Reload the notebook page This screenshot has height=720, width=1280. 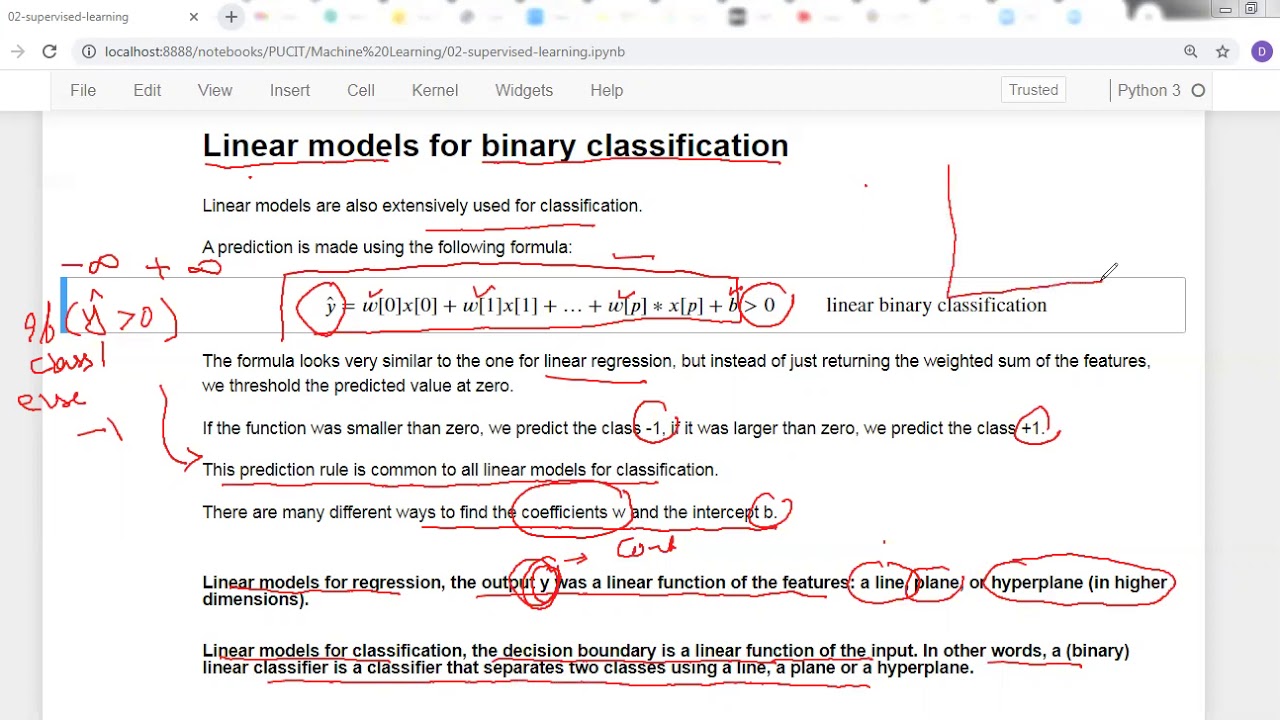click(x=49, y=52)
